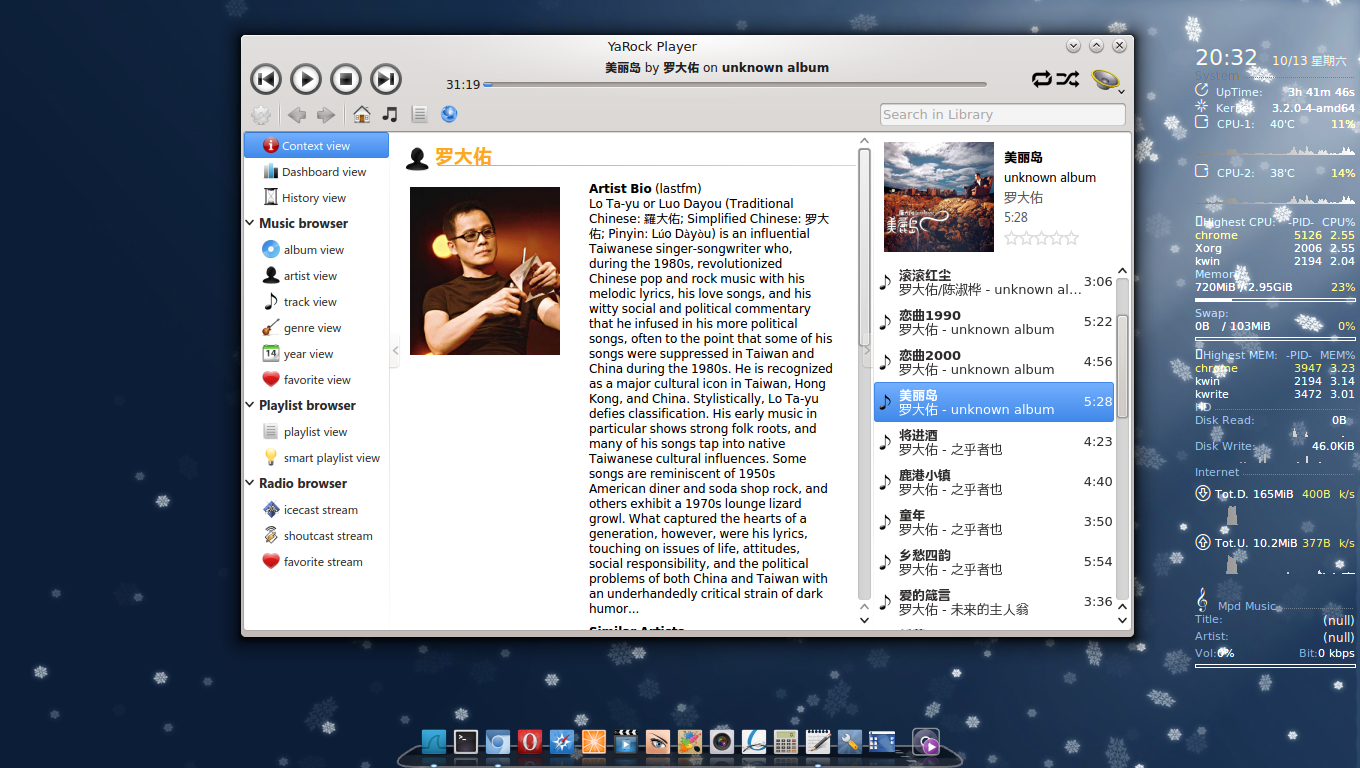Screen dimensions: 1360x768
Task: Focus the Search in Library field
Action: (1002, 114)
